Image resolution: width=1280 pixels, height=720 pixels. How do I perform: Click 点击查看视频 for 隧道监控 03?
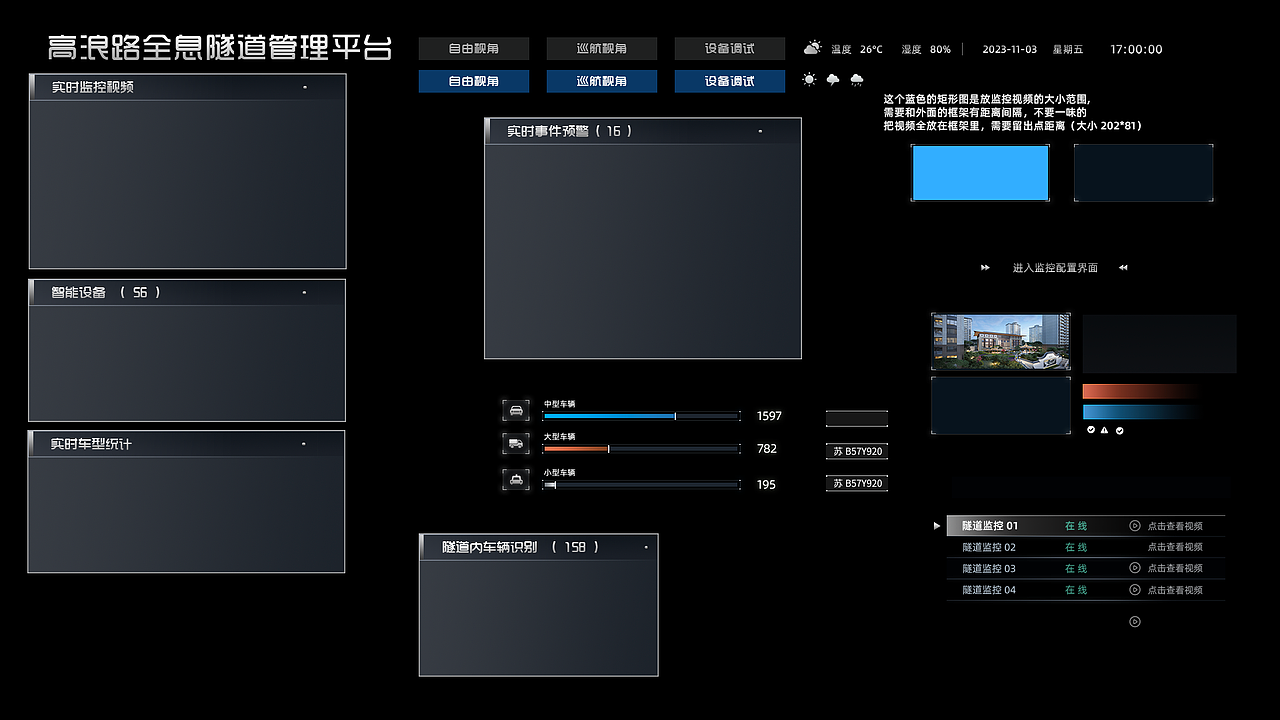click(1175, 568)
